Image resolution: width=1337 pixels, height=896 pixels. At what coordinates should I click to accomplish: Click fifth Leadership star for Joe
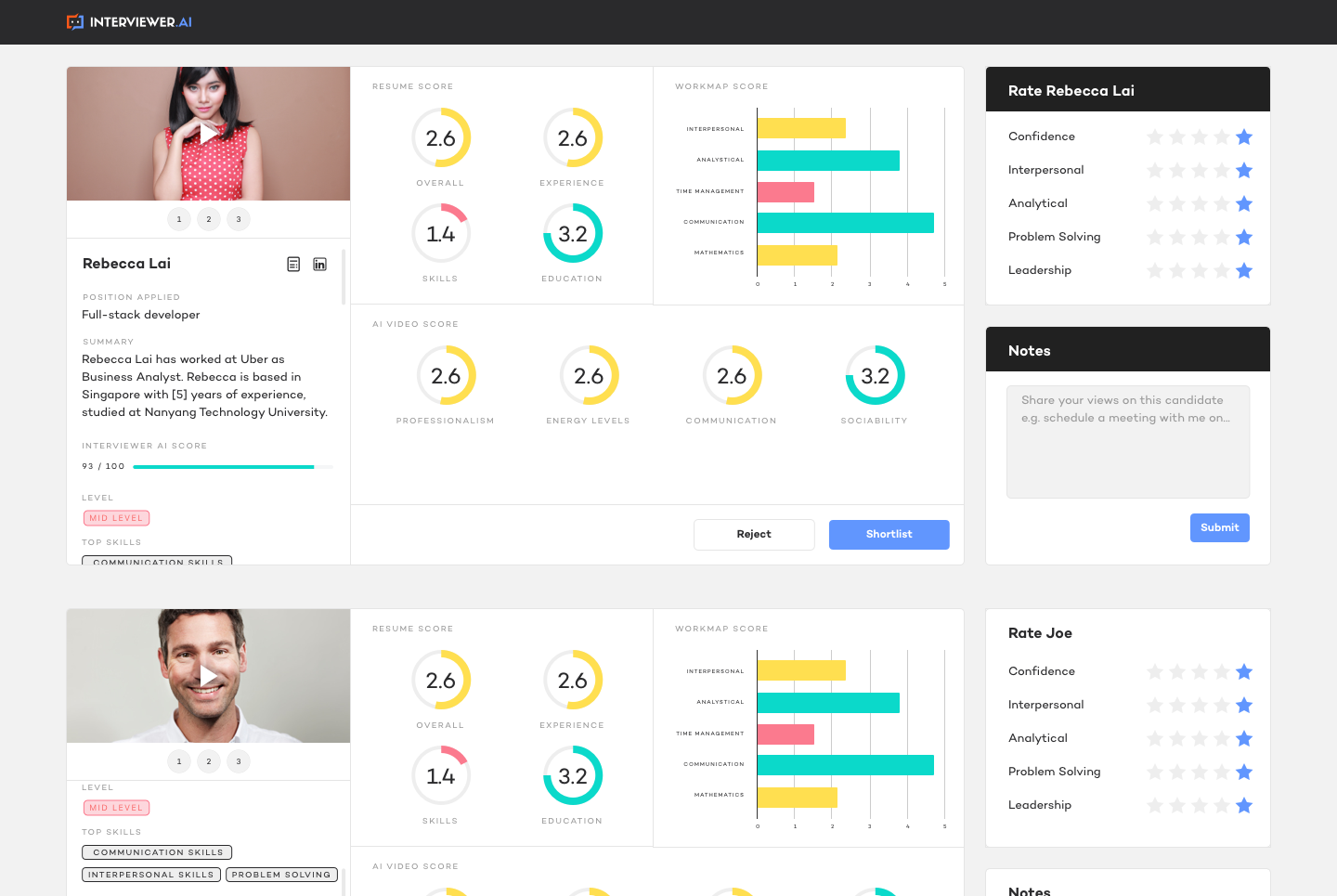pyautogui.click(x=1244, y=806)
